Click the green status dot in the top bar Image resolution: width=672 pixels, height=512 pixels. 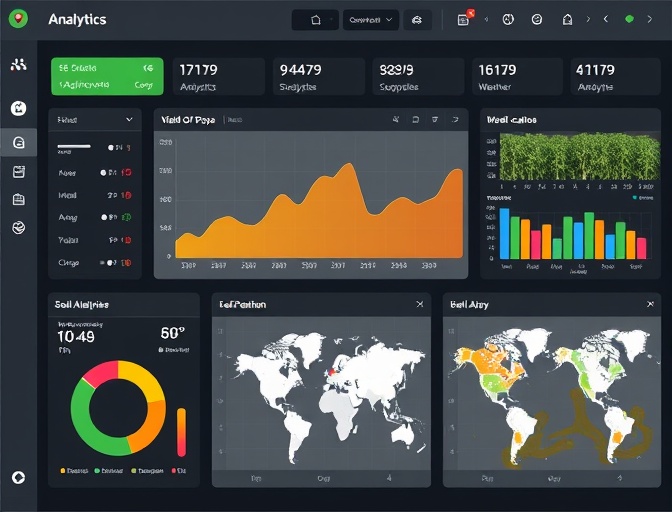[629, 19]
